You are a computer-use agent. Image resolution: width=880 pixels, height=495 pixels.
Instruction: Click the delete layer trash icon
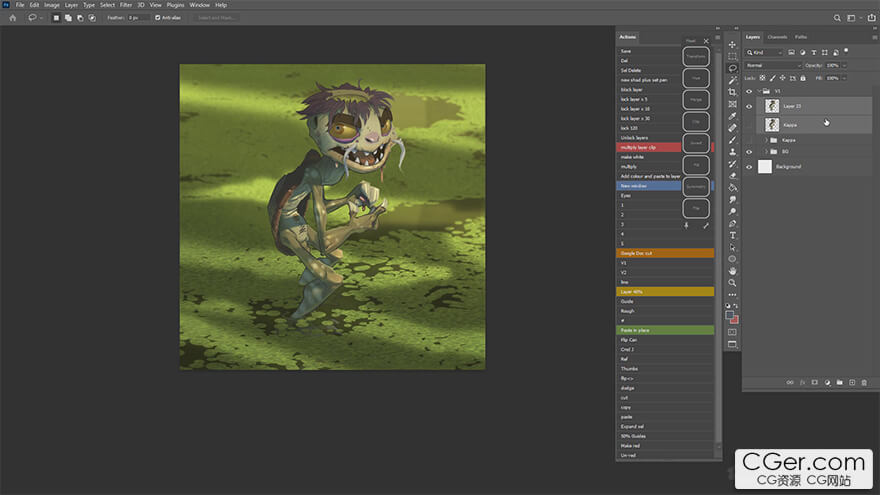864,382
